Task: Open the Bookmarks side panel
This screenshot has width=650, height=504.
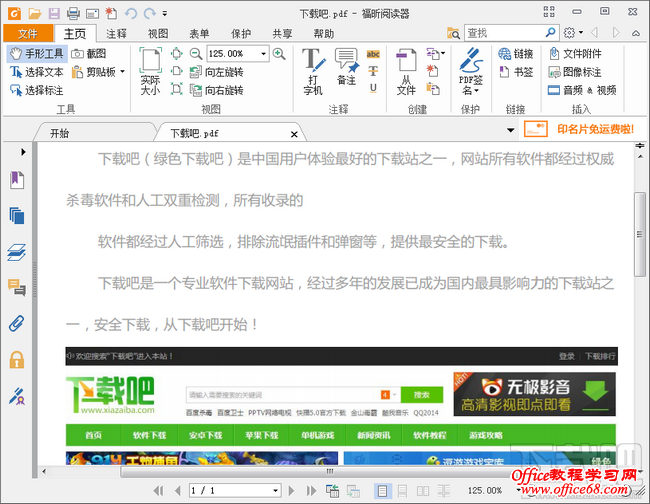Action: click(x=17, y=180)
